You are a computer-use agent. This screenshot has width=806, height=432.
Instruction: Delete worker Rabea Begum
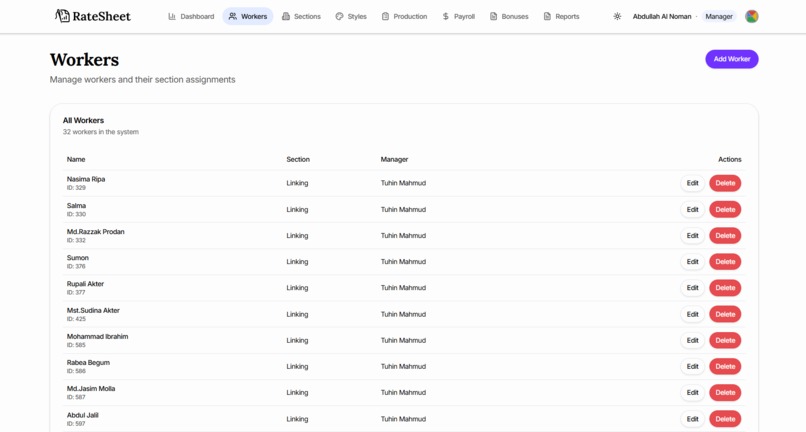[x=725, y=367]
